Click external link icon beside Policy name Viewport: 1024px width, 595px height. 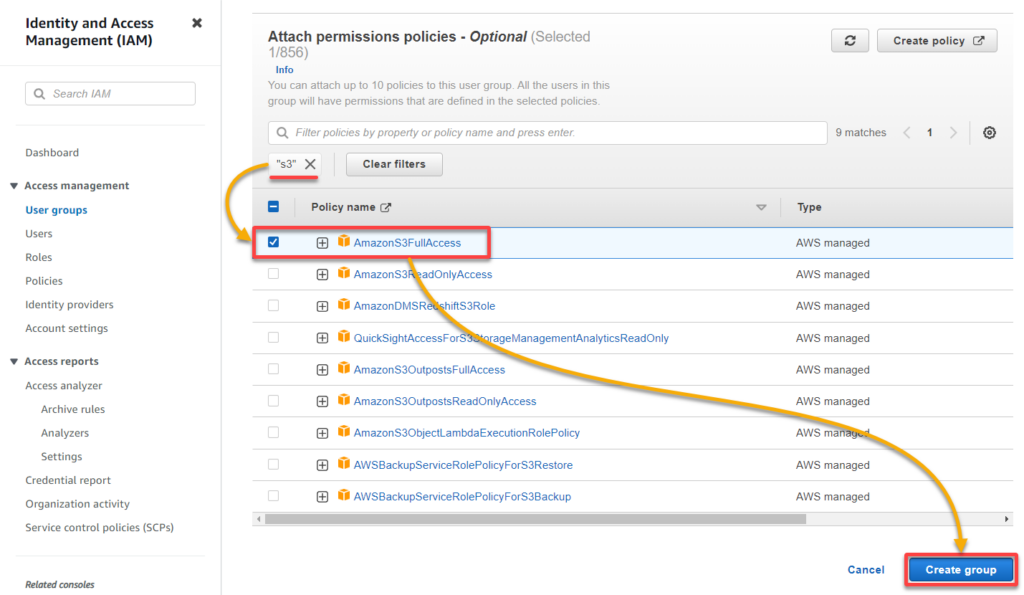click(386, 208)
